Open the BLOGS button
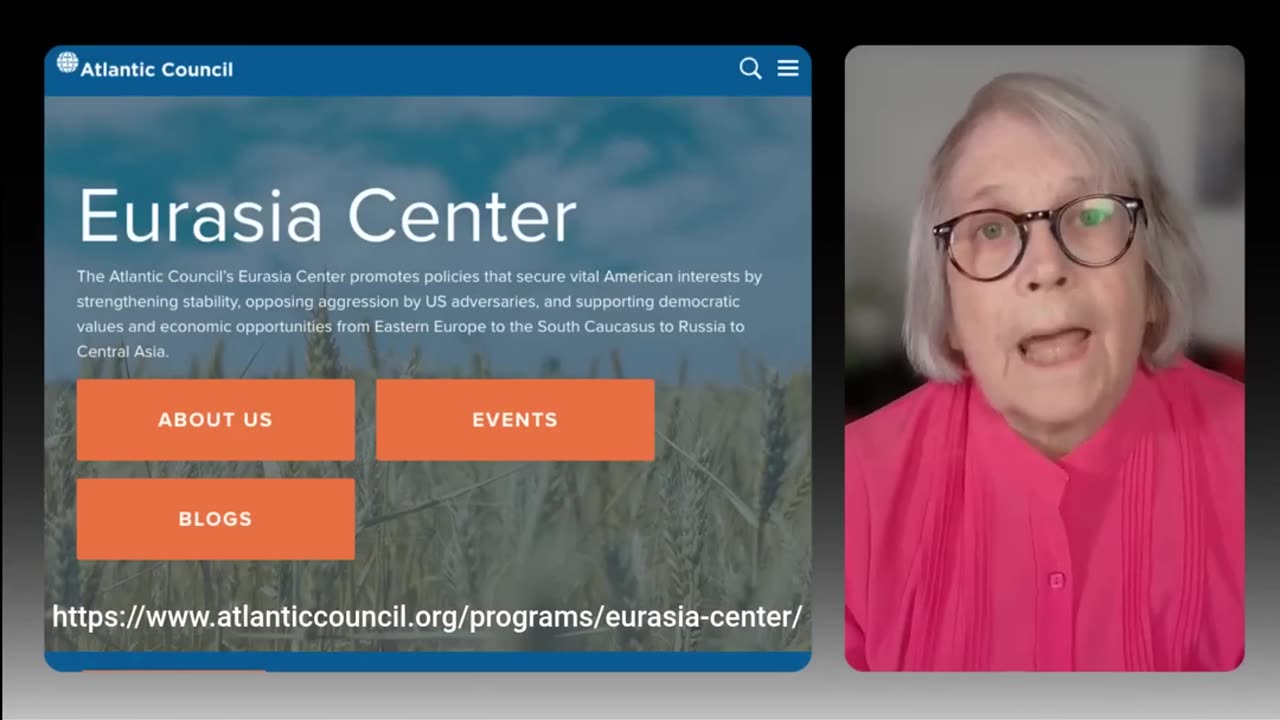This screenshot has height=720, width=1280. tap(215, 519)
